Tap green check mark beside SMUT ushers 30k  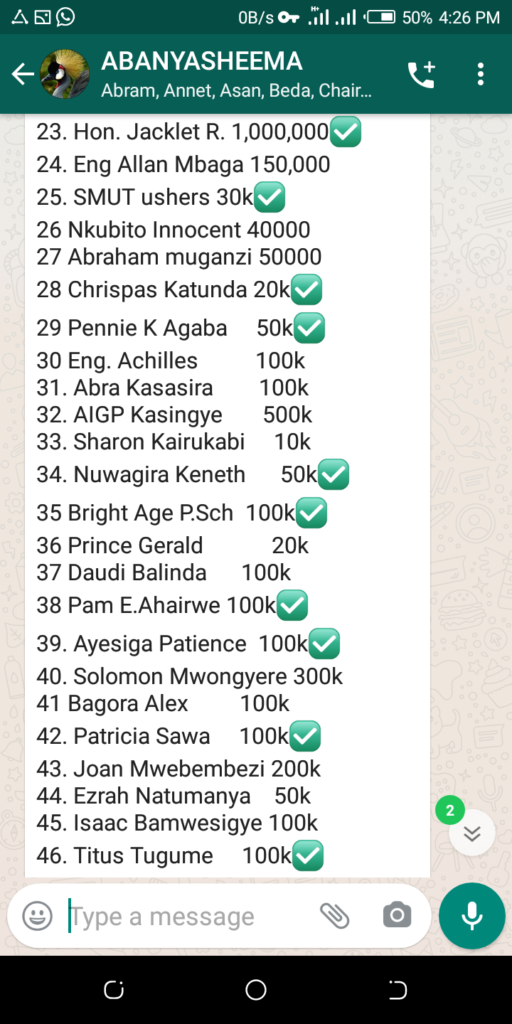pyautogui.click(x=269, y=197)
